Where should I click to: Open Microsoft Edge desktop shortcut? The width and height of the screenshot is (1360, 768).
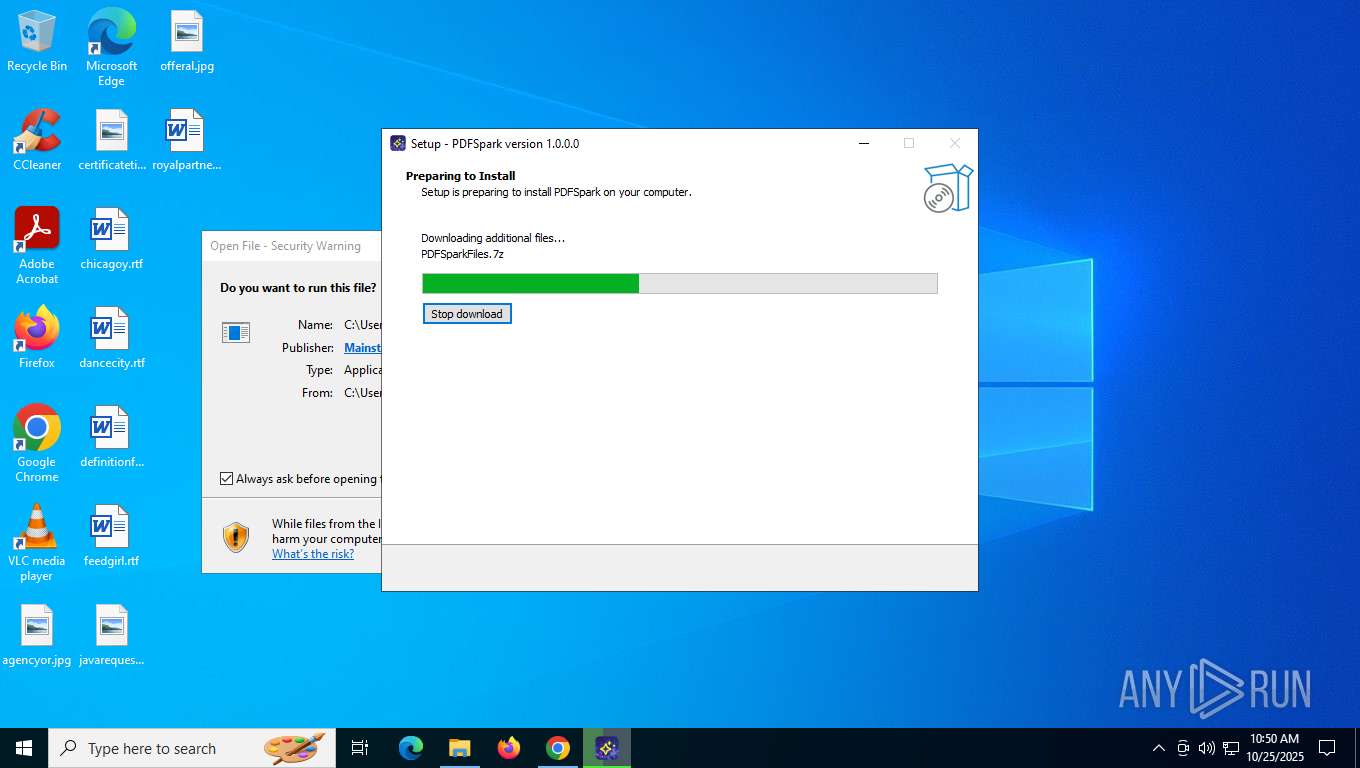pos(111,47)
